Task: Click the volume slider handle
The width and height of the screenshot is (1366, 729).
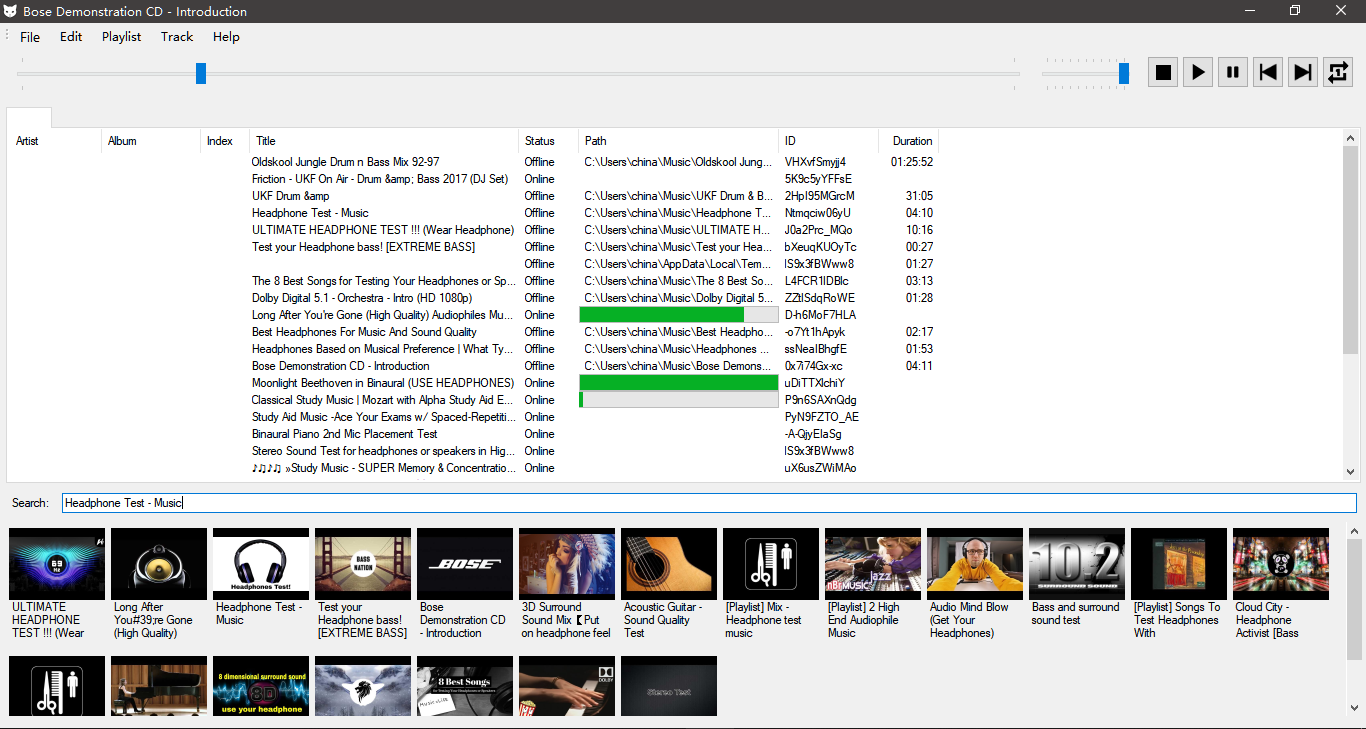Action: (1124, 73)
